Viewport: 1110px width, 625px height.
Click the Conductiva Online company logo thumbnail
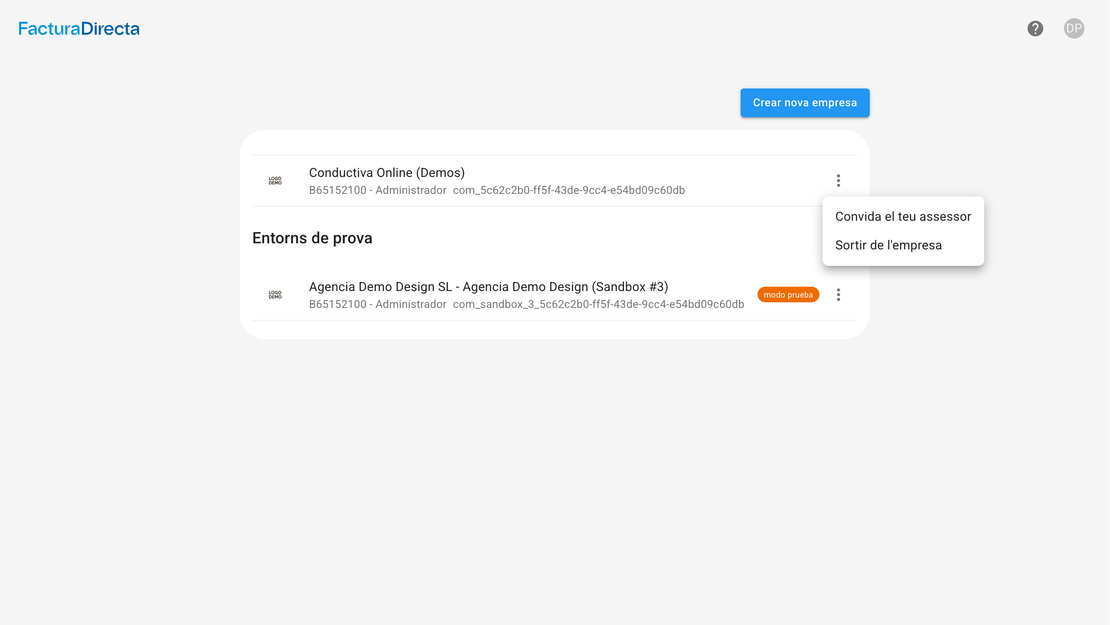[x=275, y=181]
